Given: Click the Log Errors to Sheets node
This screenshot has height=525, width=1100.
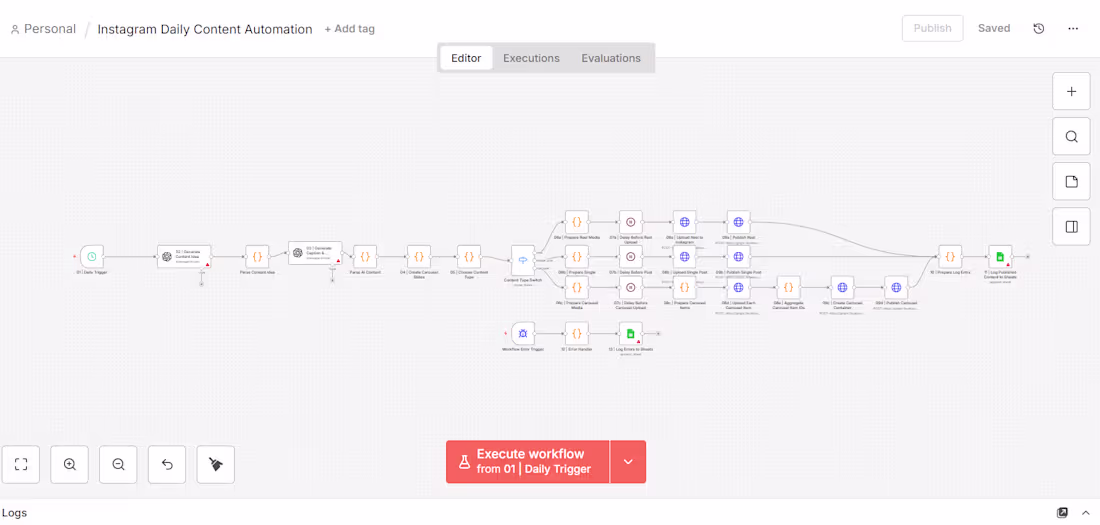Looking at the screenshot, I should coord(630,333).
